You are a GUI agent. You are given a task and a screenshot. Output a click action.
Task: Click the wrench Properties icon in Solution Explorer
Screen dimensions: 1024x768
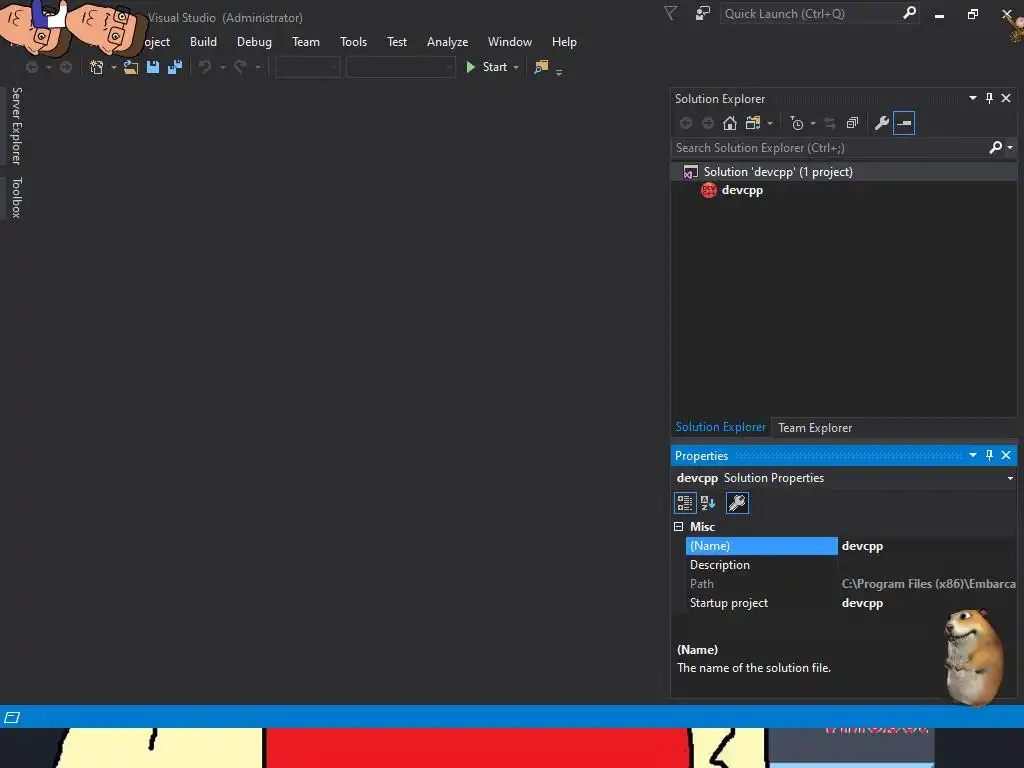tap(882, 123)
